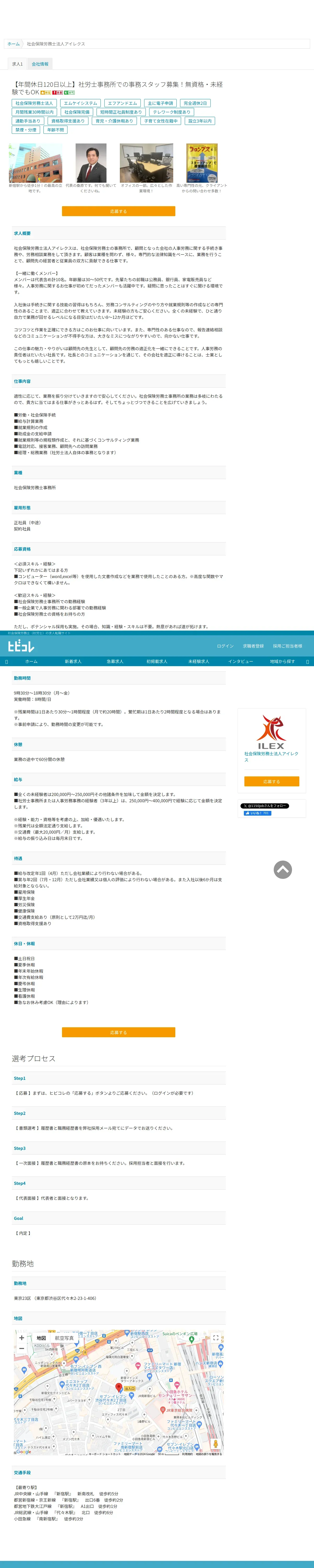Image resolution: width=314 pixels, height=1568 pixels.
Task: Click the Google logo on the map
Action: [23, 1452]
